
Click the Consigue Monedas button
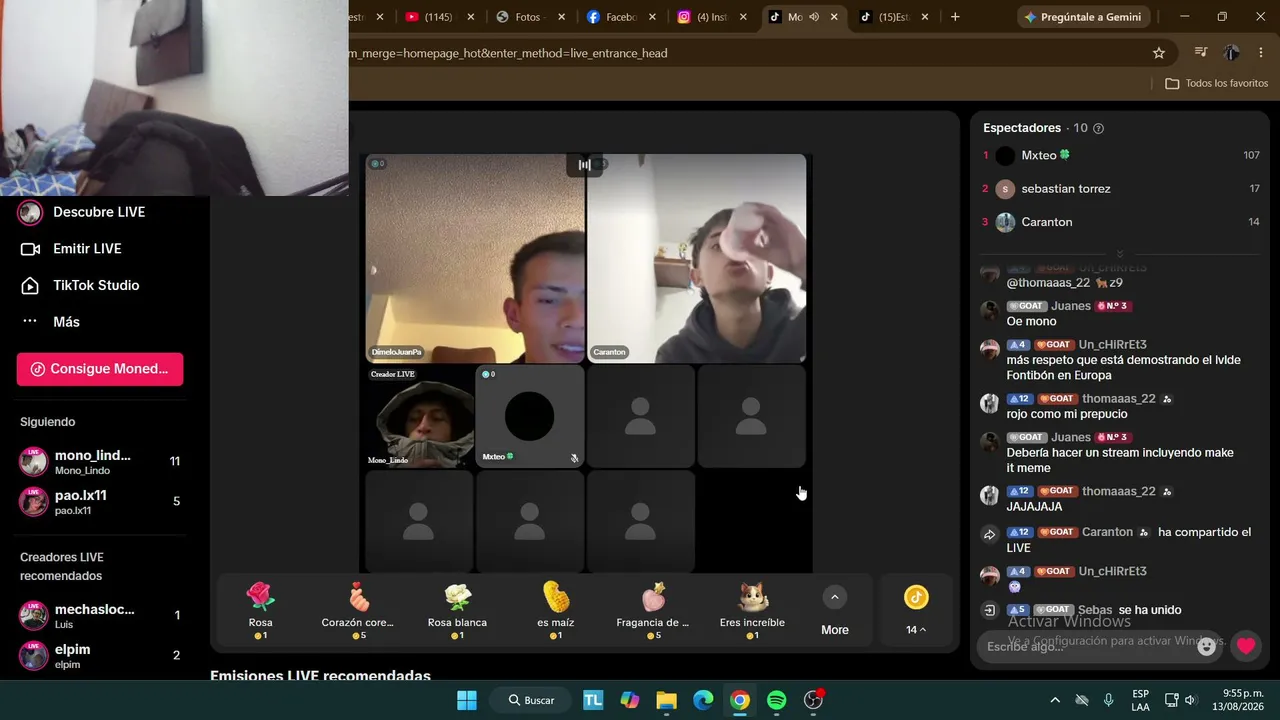(x=100, y=369)
